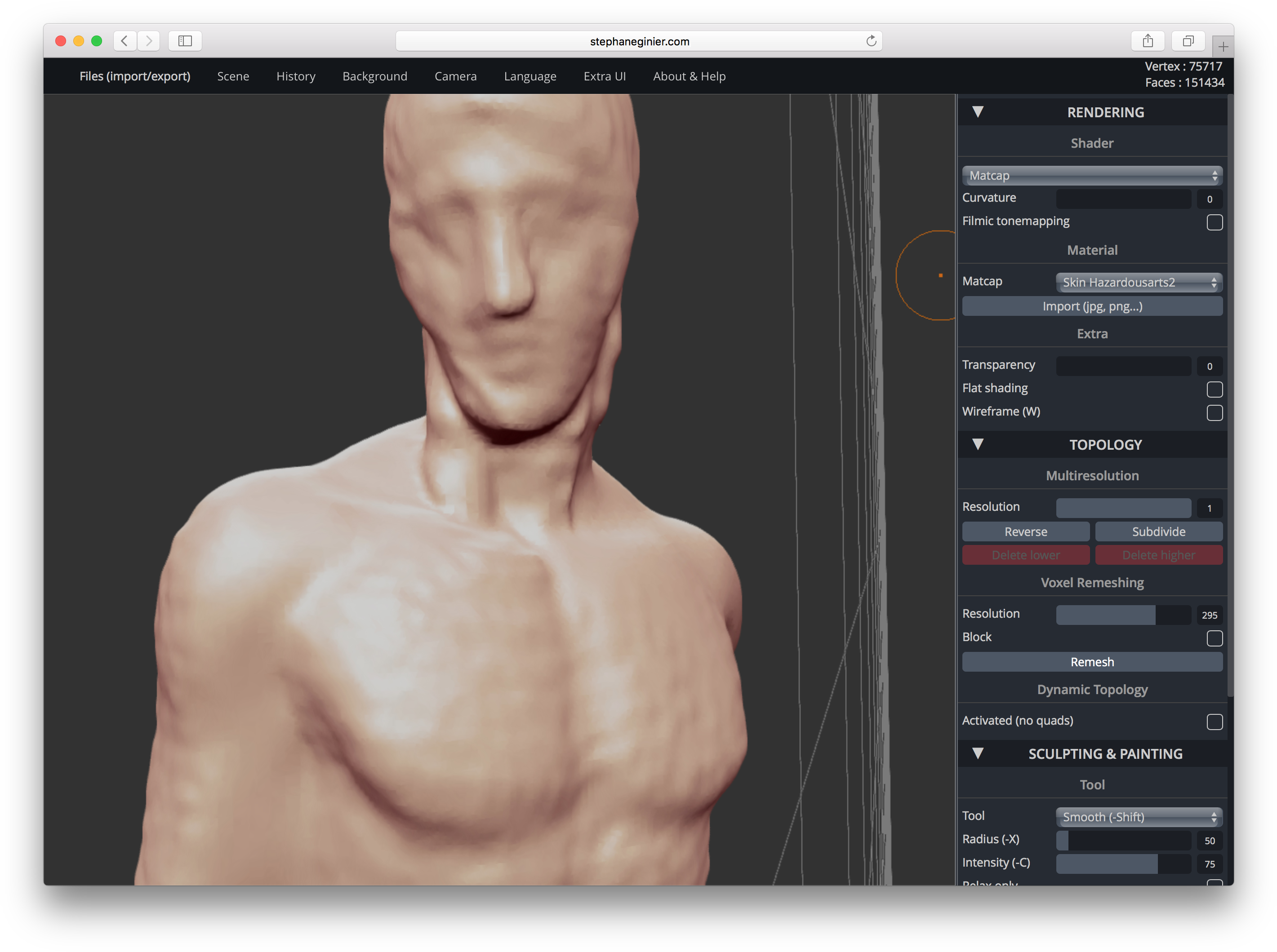Collapse the RENDERING panel with its triangle

(978, 112)
